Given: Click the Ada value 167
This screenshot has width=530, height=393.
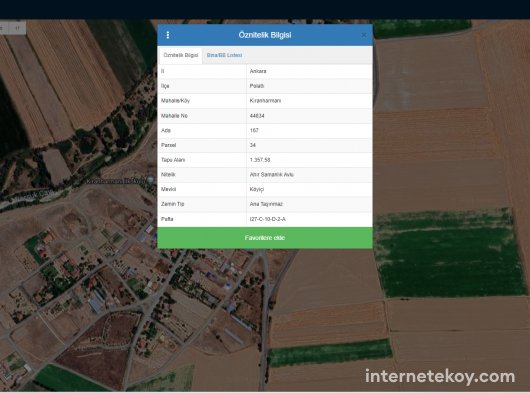Looking at the screenshot, I should pos(254,130).
